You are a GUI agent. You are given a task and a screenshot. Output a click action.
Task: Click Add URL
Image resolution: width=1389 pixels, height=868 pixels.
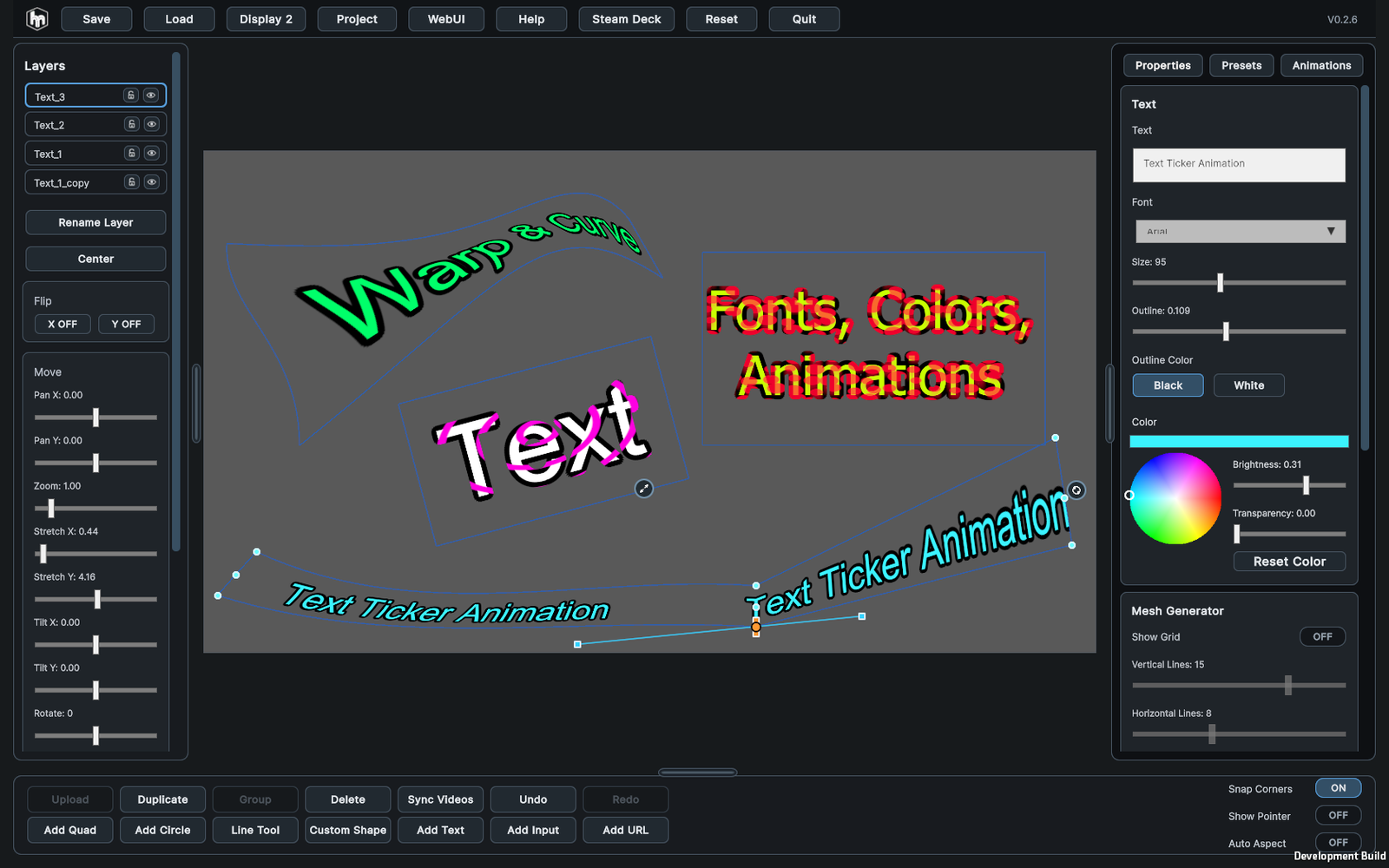[625, 830]
